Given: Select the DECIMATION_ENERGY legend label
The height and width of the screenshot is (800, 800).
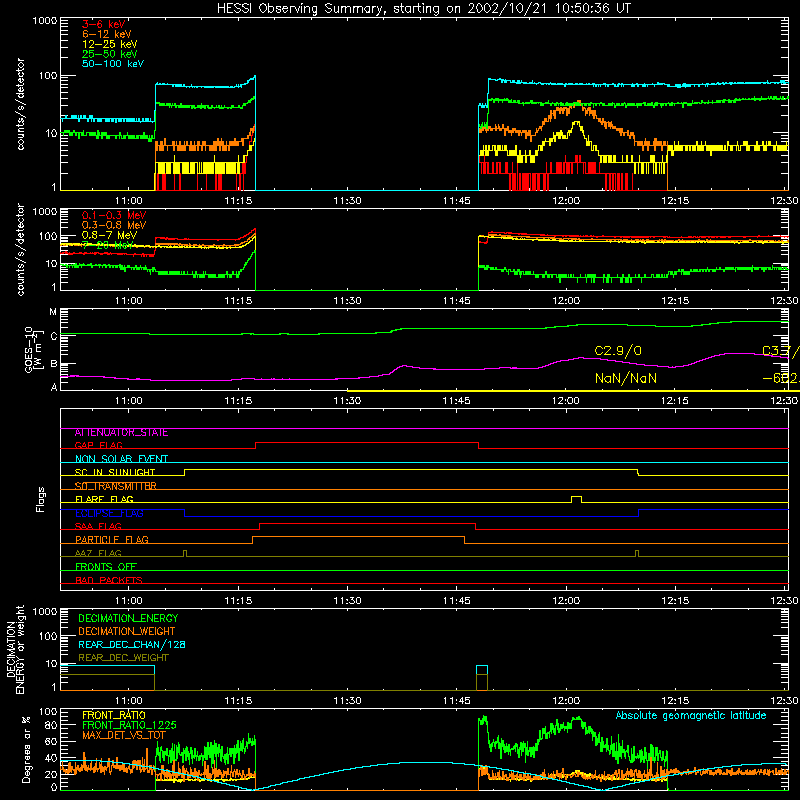Looking at the screenshot, I should [128, 618].
